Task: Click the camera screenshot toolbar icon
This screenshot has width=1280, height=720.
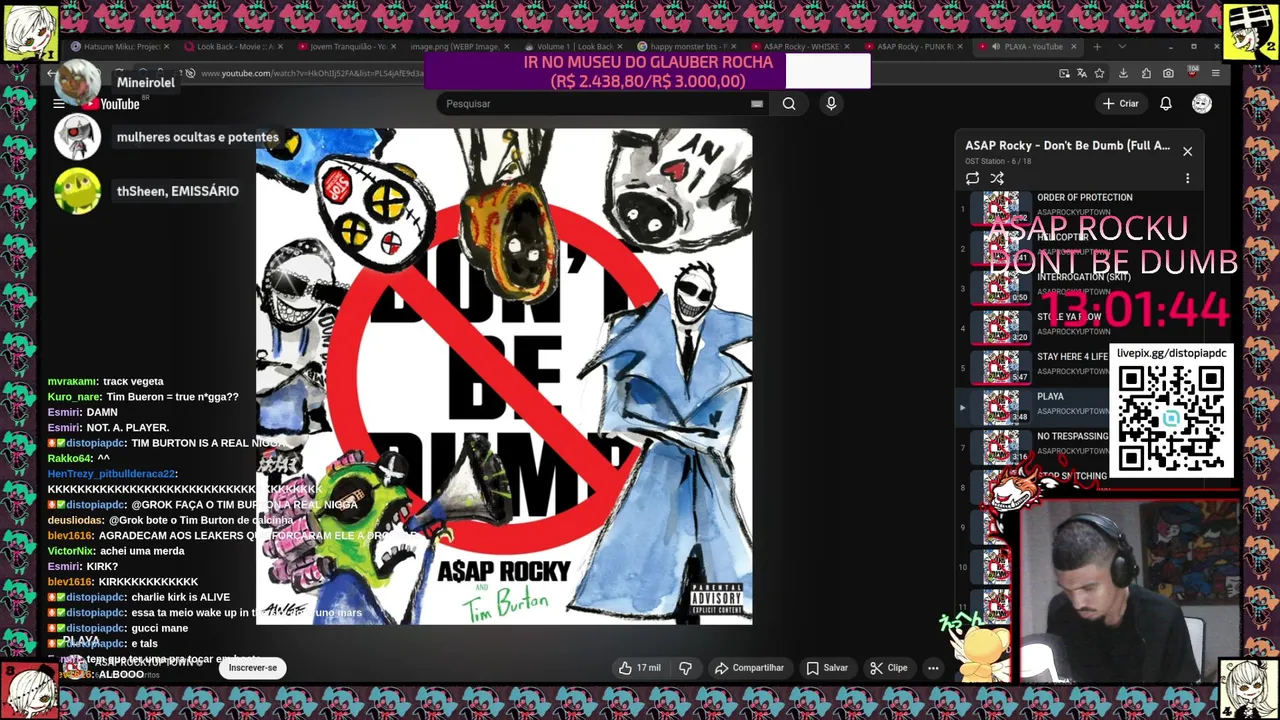Action: click(x=1168, y=73)
